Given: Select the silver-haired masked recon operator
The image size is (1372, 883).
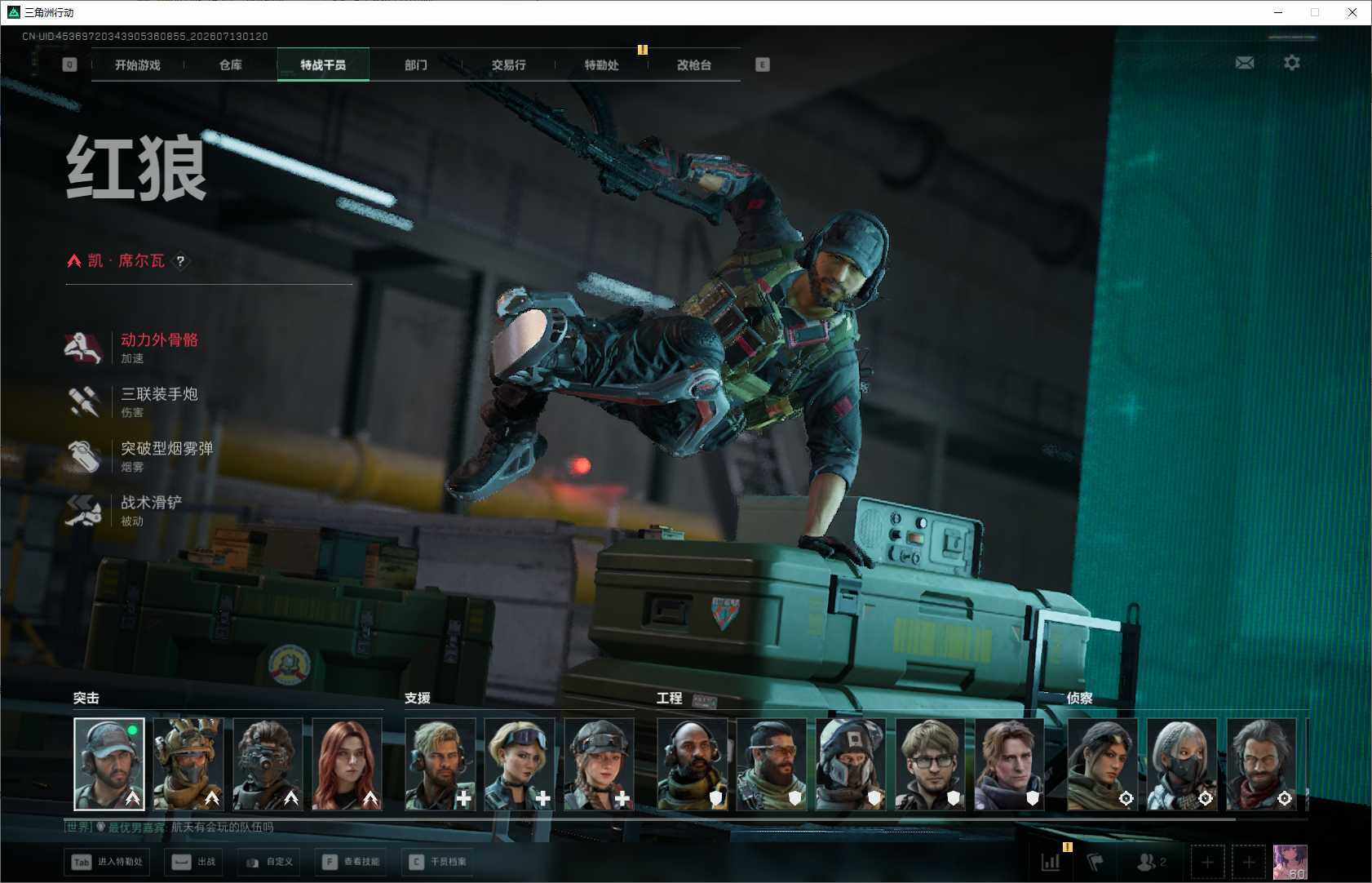Looking at the screenshot, I should (1182, 764).
